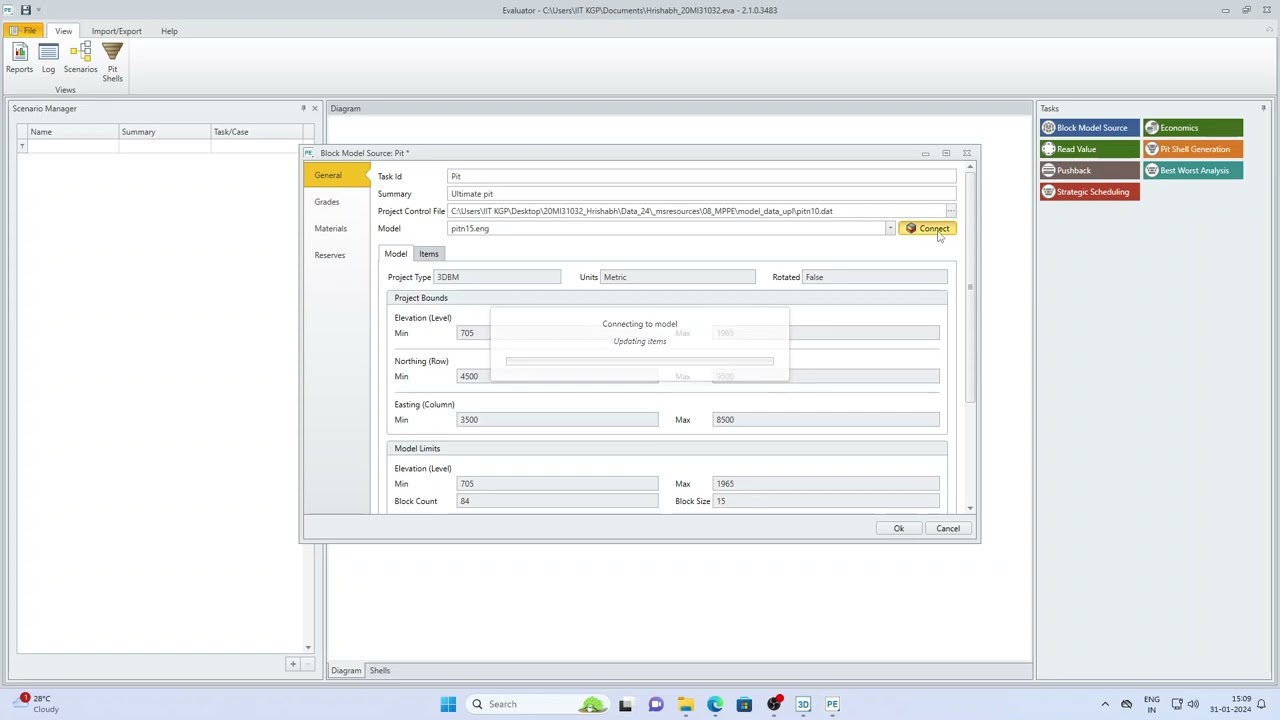Select the Economics task
The width and height of the screenshot is (1280, 720).
pyautogui.click(x=1193, y=128)
